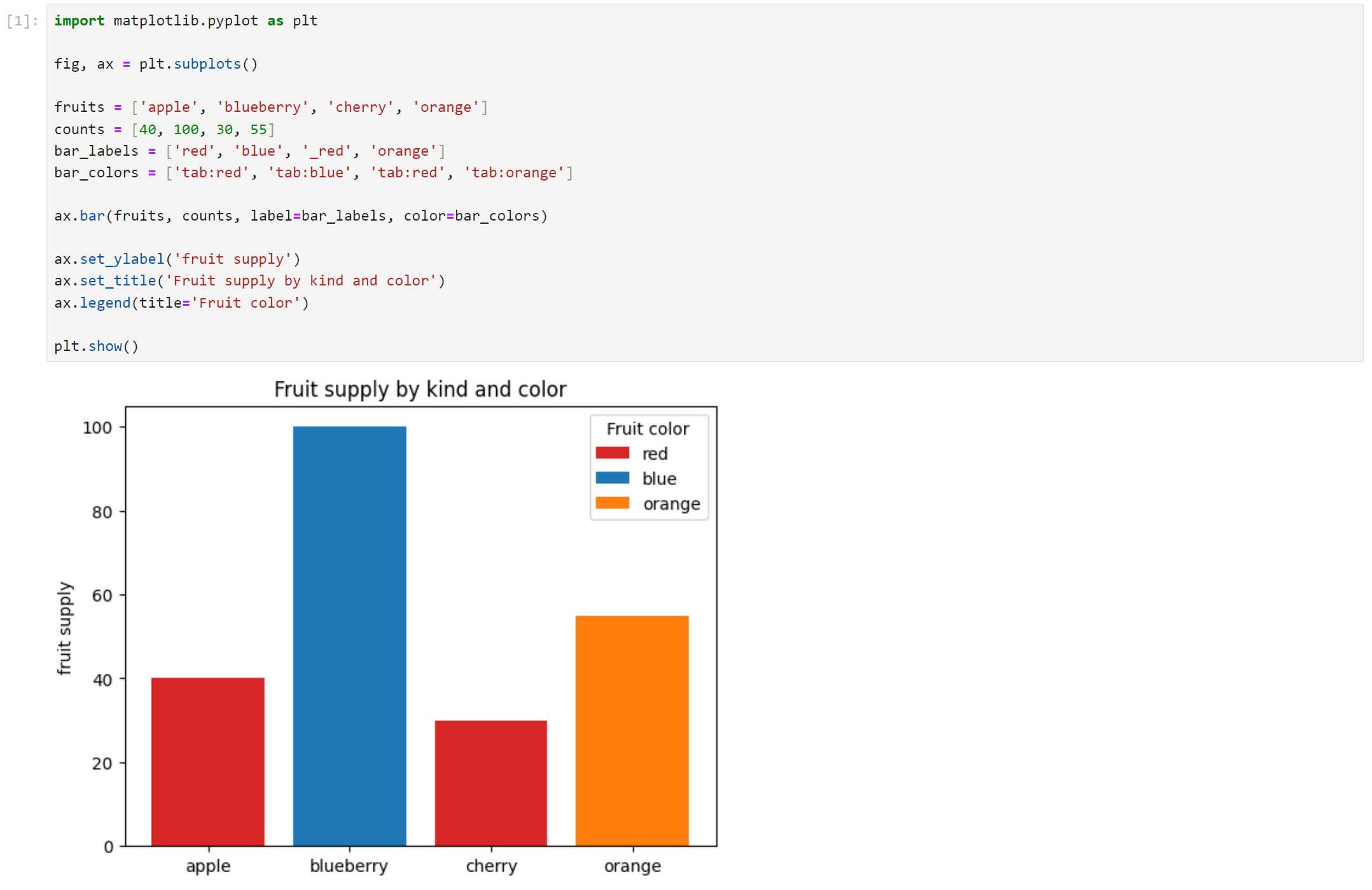This screenshot has width=1372, height=890.
Task: Click the 'blueberry' x-axis tick label
Action: [x=349, y=866]
